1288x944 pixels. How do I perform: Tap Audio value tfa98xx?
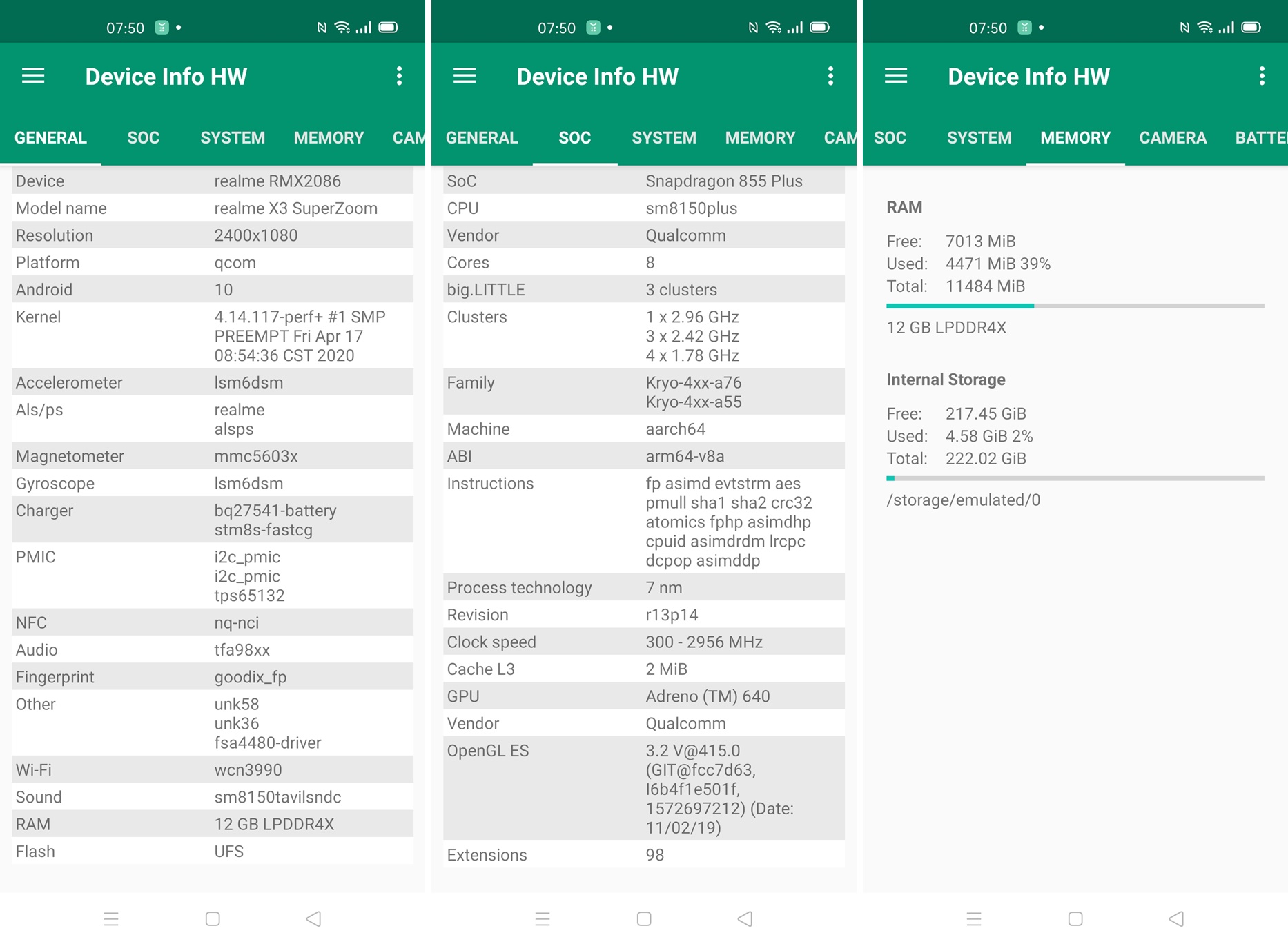click(x=242, y=650)
